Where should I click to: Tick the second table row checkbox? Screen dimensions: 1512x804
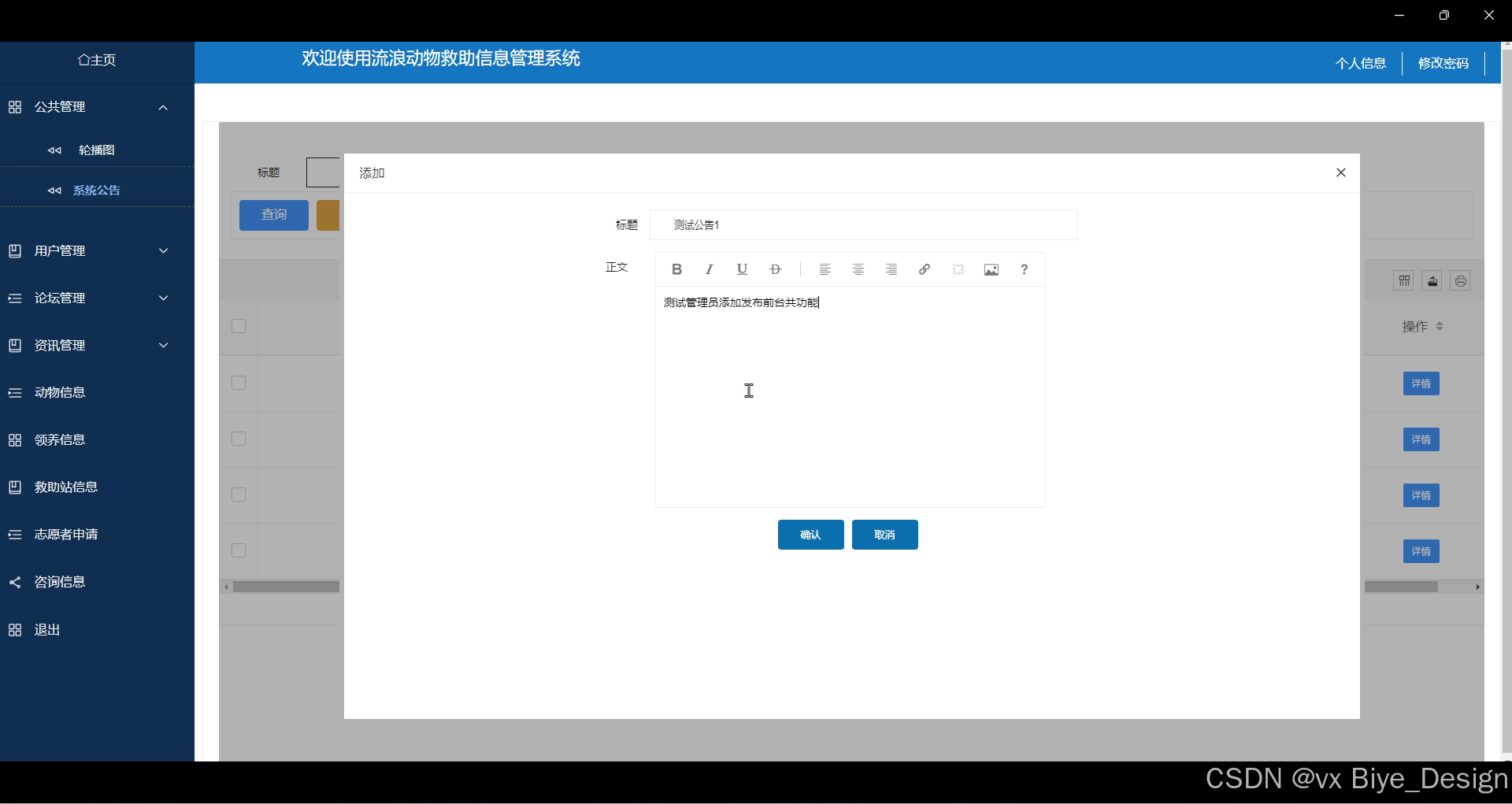tap(239, 439)
